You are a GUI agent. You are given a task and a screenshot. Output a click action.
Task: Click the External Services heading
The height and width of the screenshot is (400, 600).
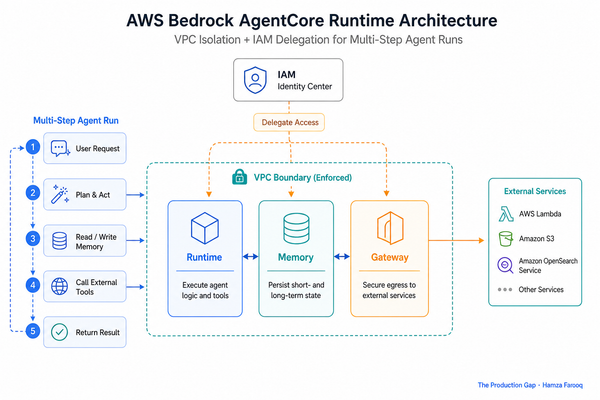click(535, 191)
